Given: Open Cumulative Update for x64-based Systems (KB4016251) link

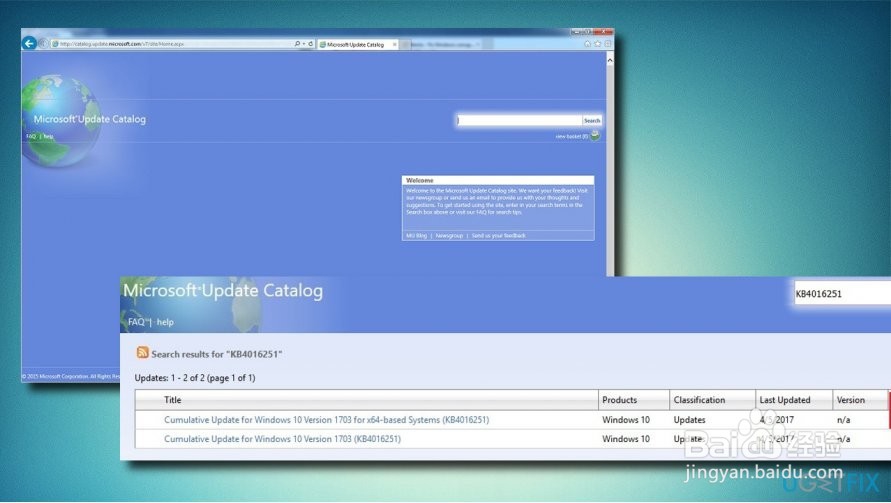Looking at the screenshot, I should [x=326, y=419].
